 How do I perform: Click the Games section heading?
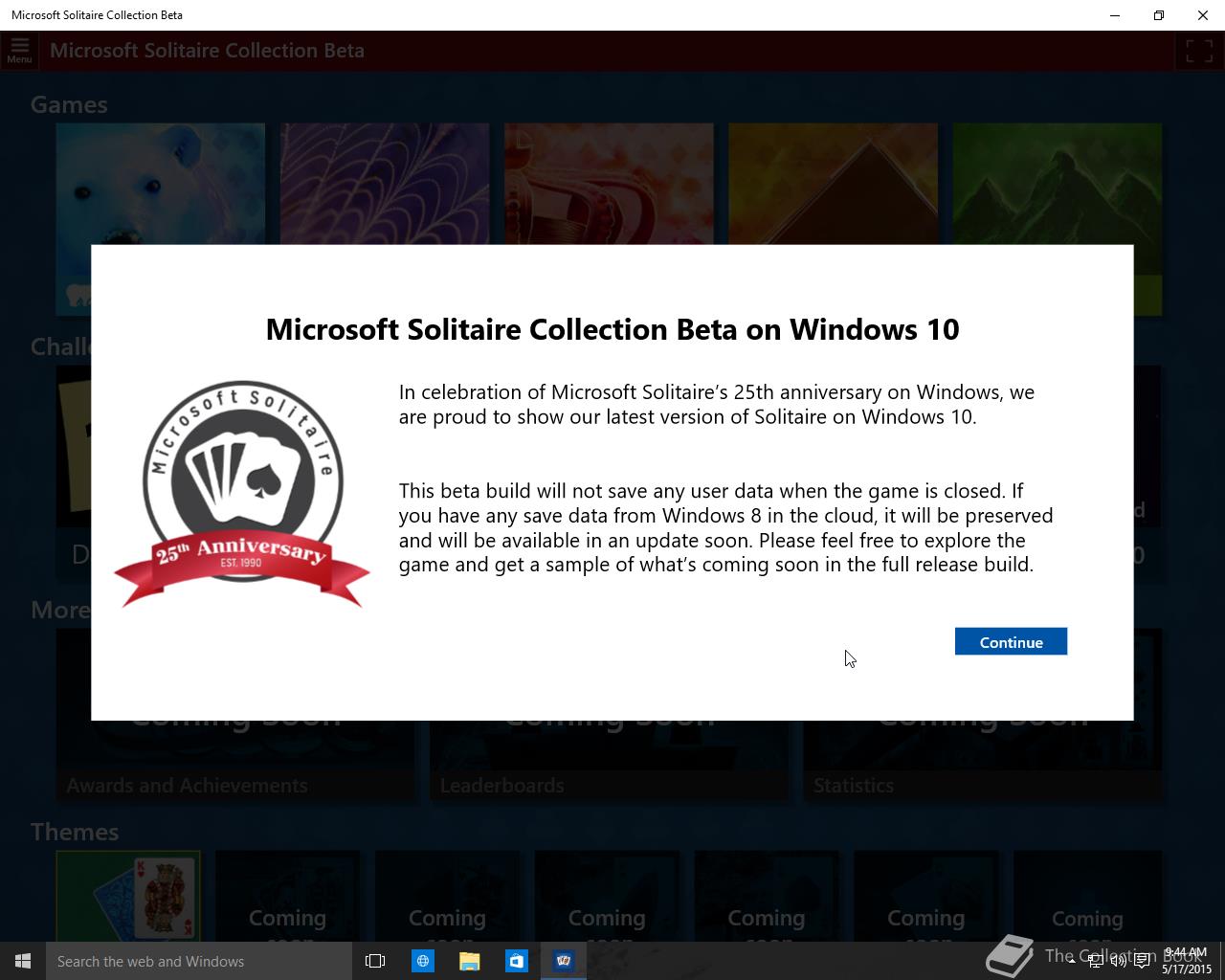pyautogui.click(x=69, y=104)
